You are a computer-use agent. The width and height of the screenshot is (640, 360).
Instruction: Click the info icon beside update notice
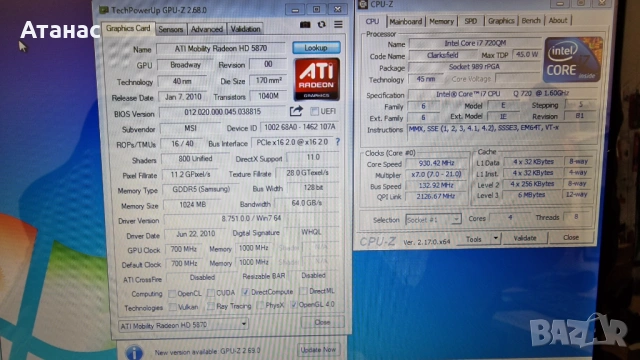click(x=134, y=352)
